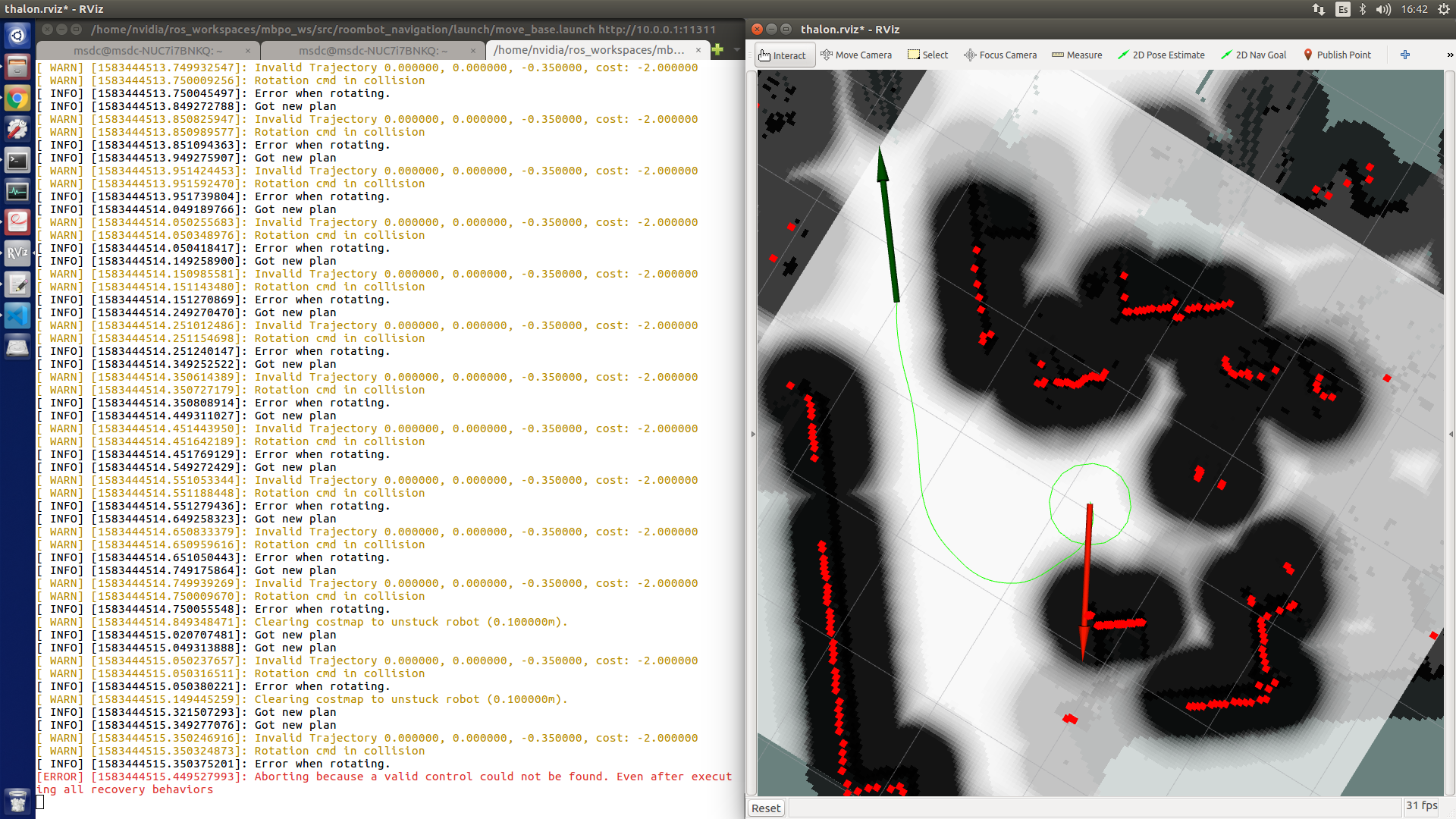Click the Bluetooth indicator icon

(x=1363, y=9)
